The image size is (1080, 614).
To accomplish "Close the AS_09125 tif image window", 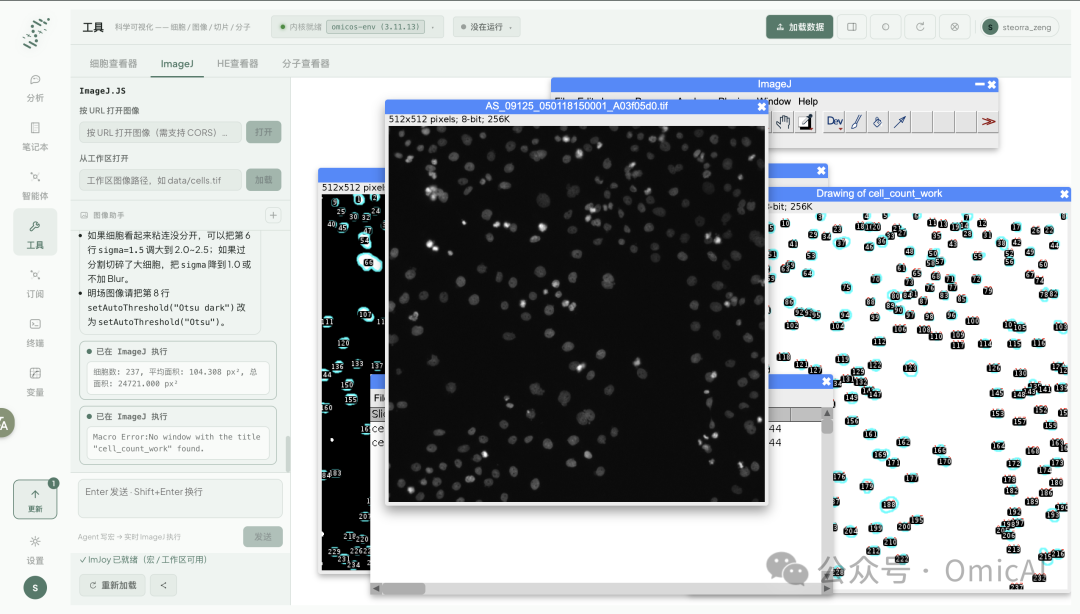I will pyautogui.click(x=761, y=106).
